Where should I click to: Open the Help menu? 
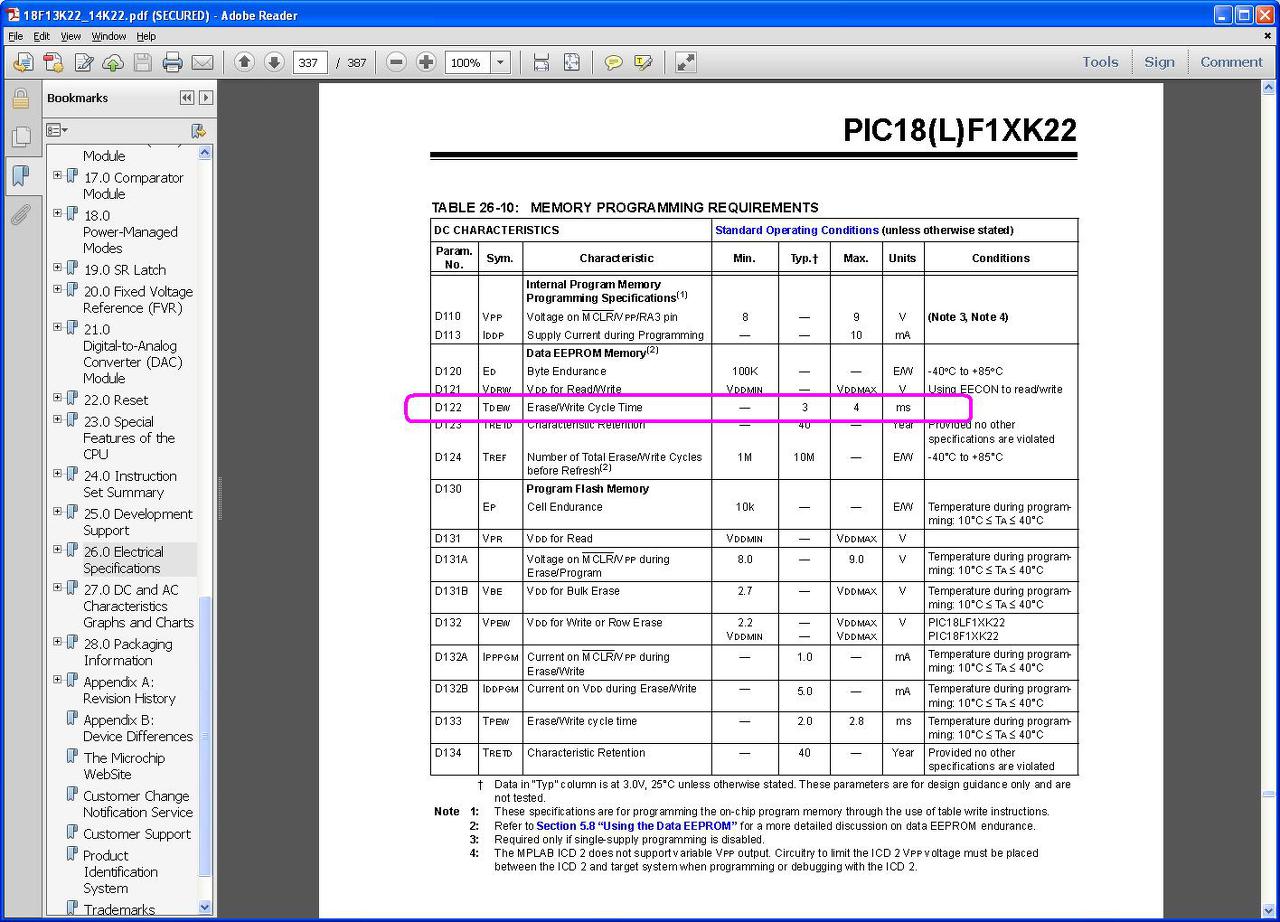click(146, 36)
